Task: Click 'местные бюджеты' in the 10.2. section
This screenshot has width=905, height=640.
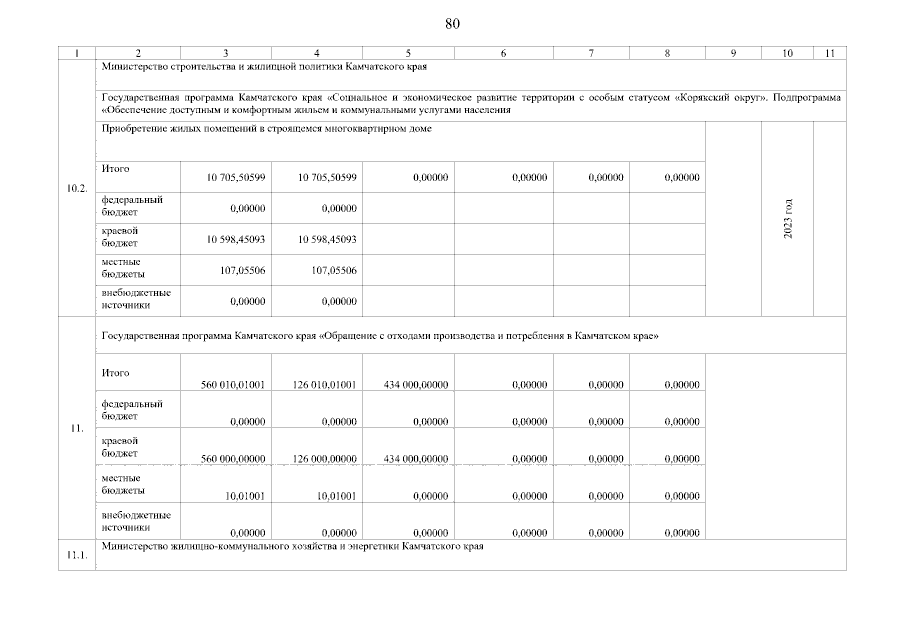Action: pos(123,268)
